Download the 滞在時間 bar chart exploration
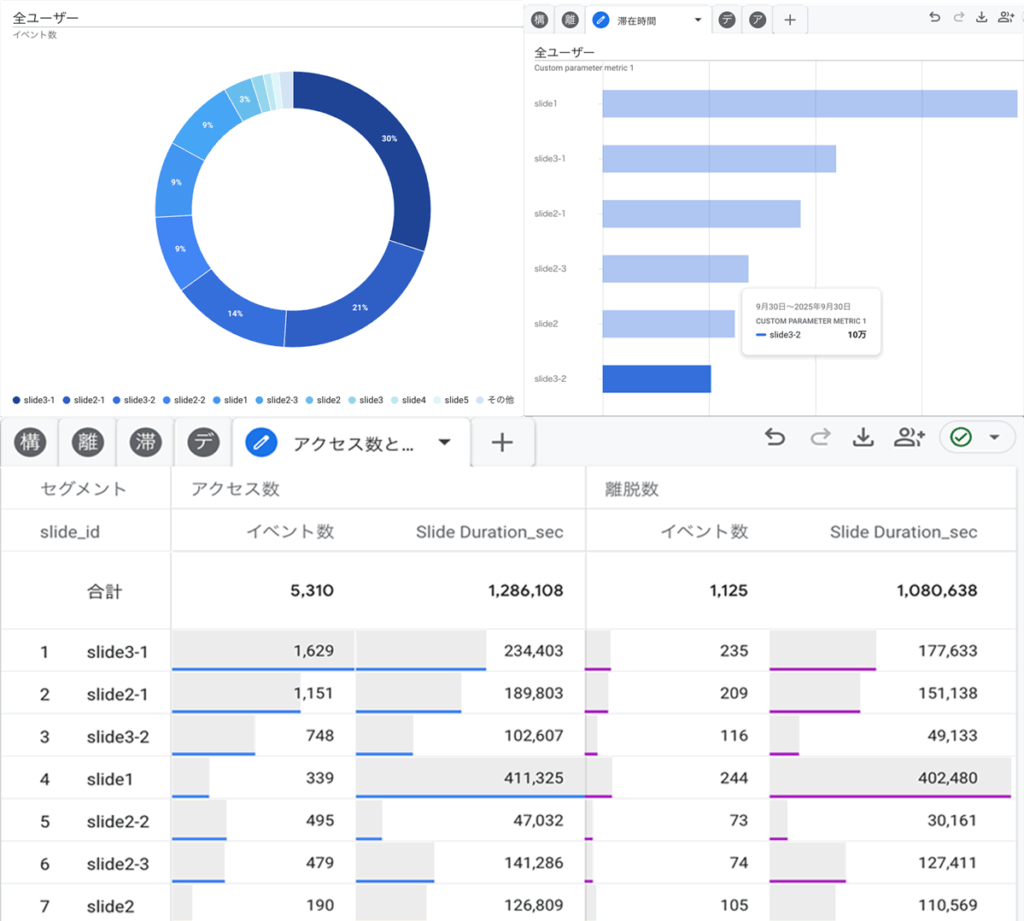Screen dimensions: 1024x921 pos(981,18)
